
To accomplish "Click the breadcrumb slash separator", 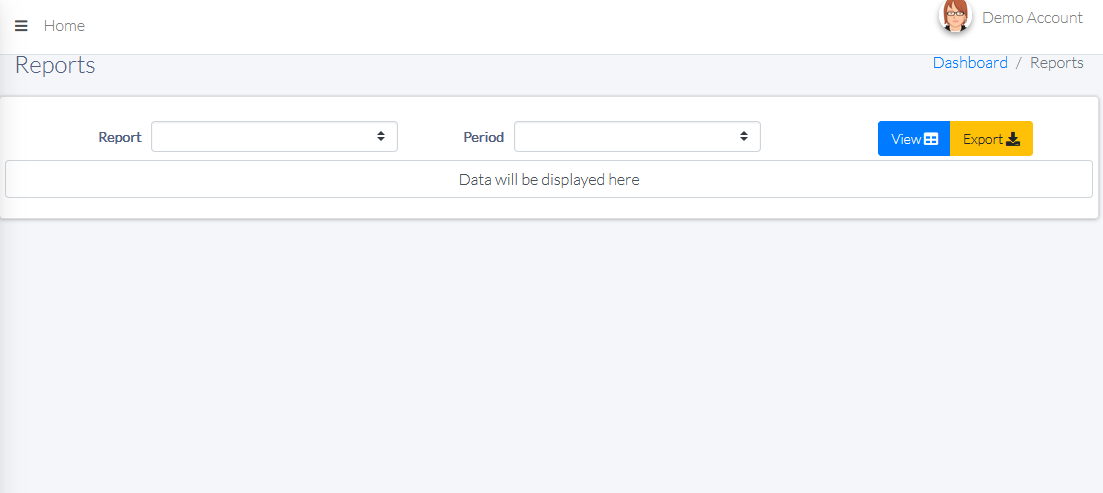I will pyautogui.click(x=1019, y=63).
